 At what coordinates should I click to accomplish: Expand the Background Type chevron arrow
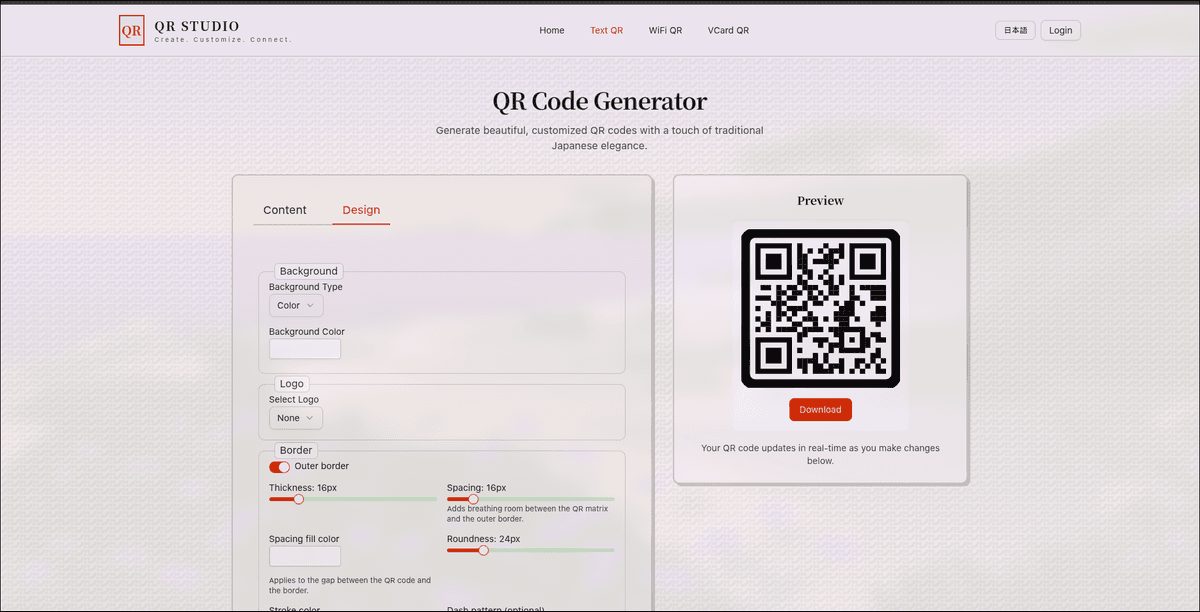click(311, 305)
